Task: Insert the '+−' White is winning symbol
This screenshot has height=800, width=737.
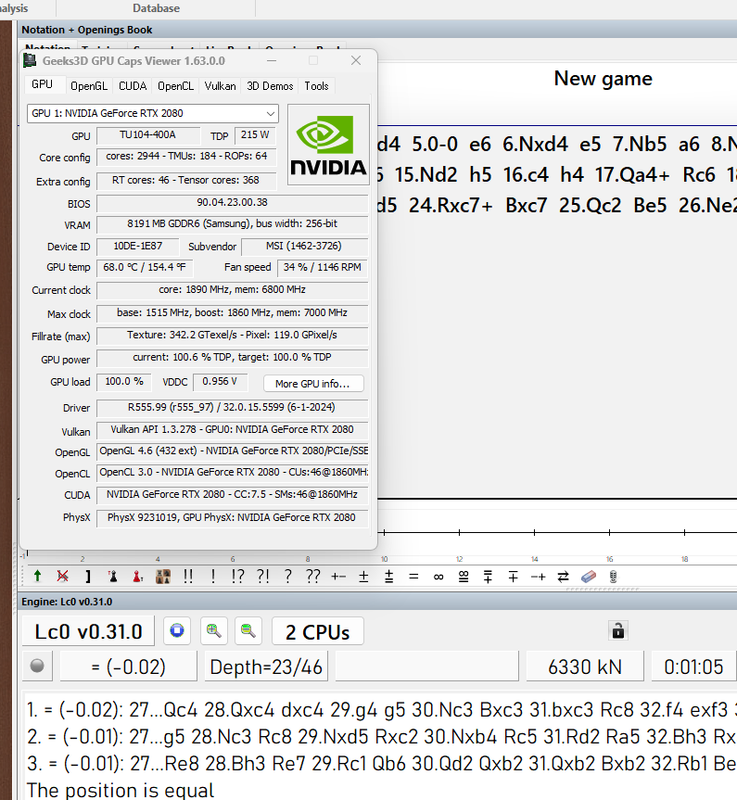Action: (338, 577)
